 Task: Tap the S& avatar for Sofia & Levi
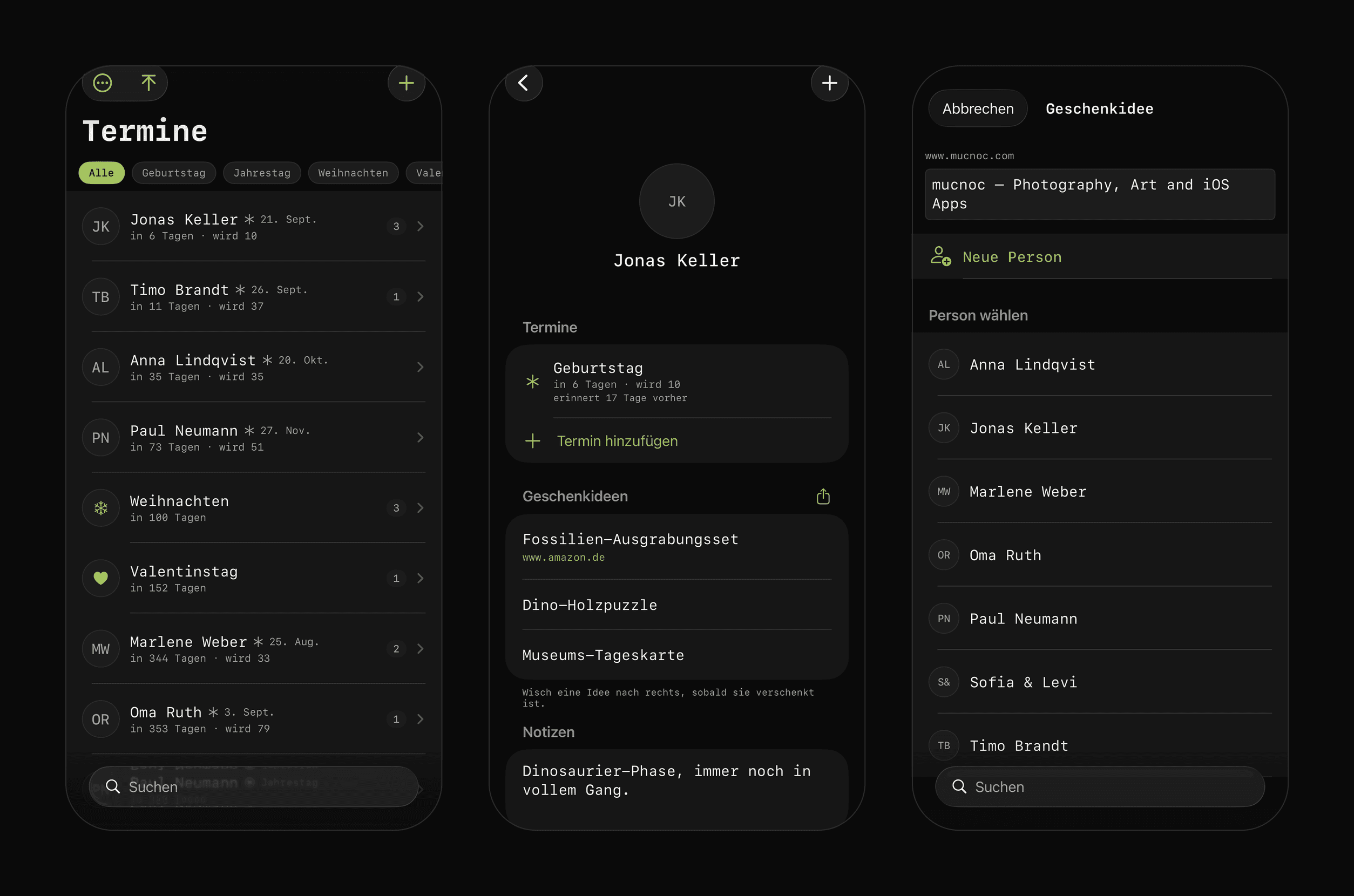(944, 682)
